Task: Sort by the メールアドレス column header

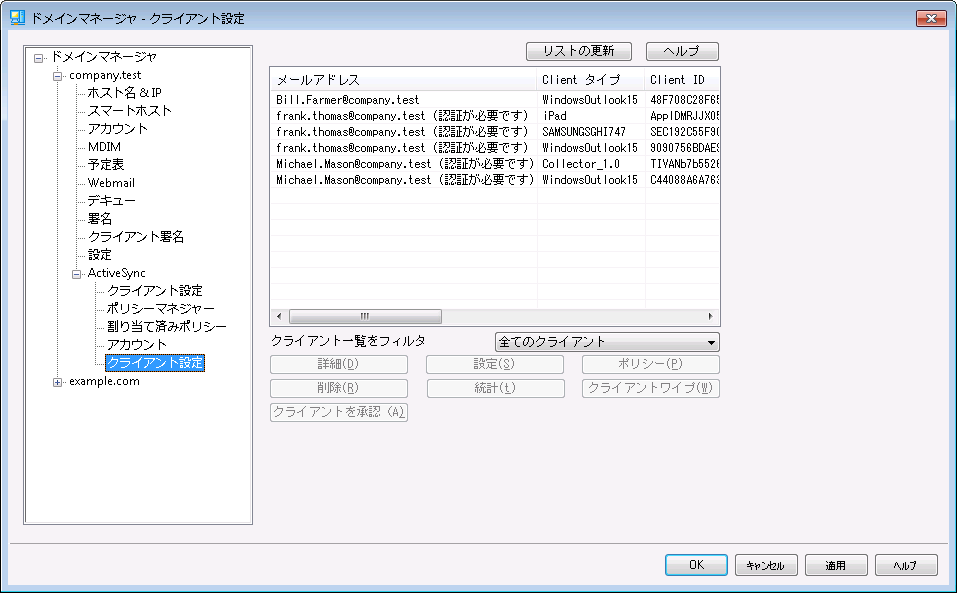Action: (403, 80)
